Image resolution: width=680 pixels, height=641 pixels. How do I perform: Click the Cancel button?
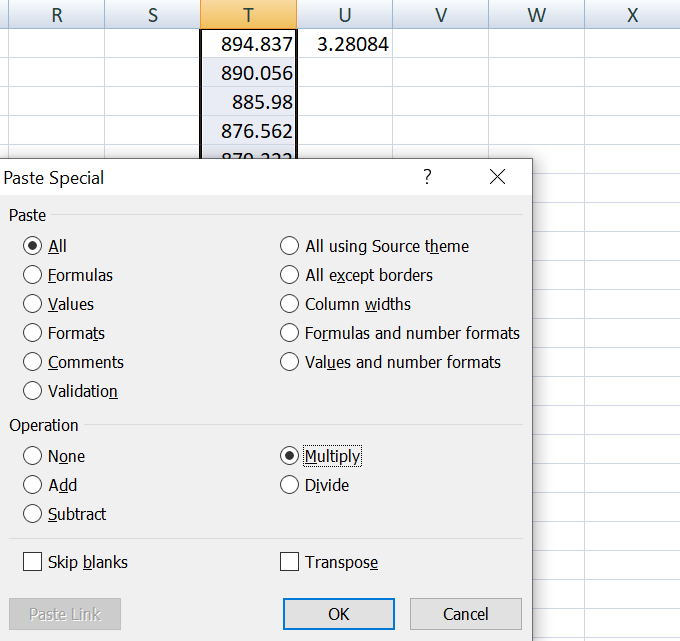point(465,614)
